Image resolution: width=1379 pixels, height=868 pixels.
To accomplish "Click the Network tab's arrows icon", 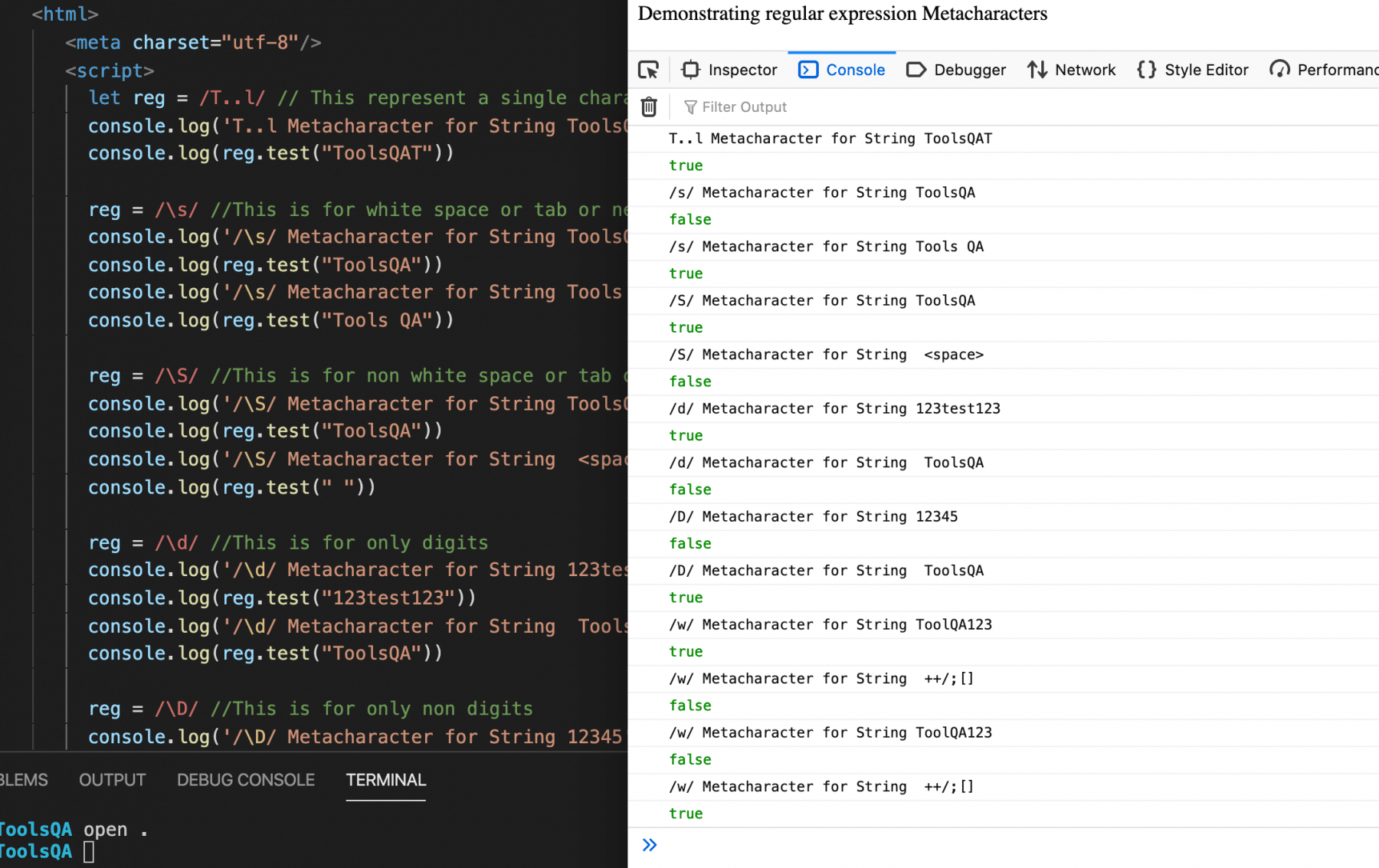I will [1037, 70].
